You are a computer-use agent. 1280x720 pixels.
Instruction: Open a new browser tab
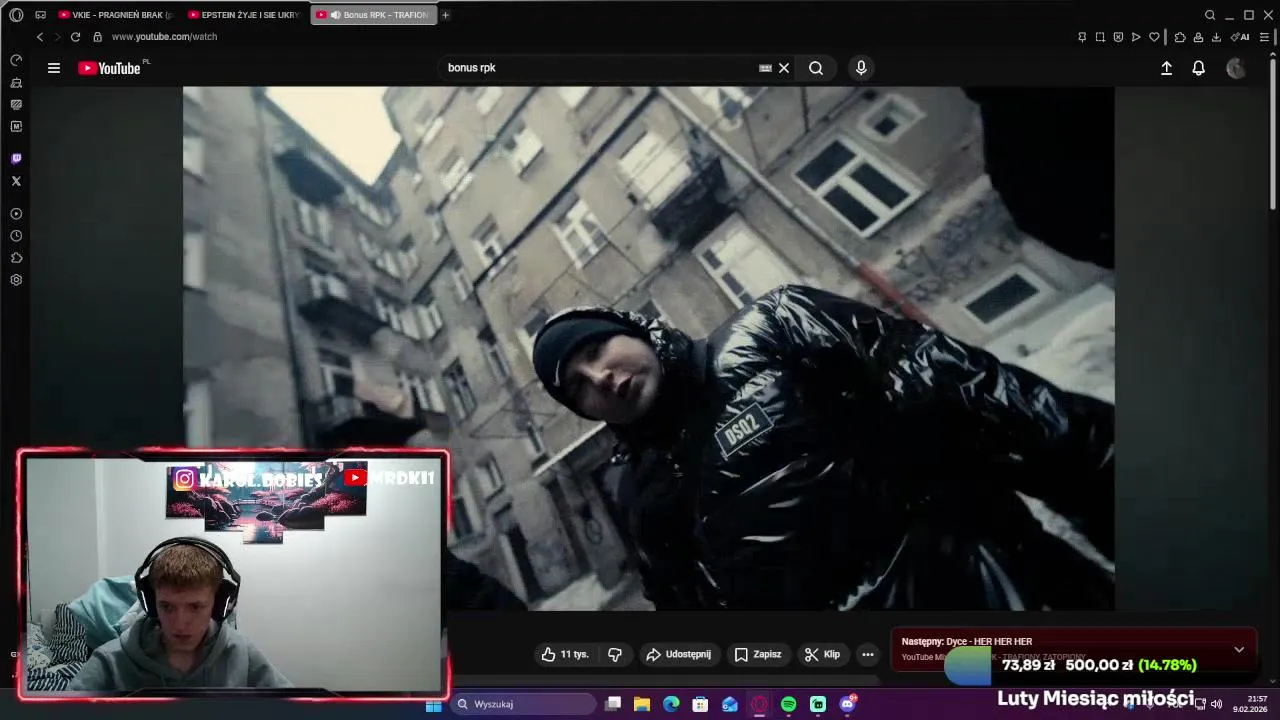[445, 15]
